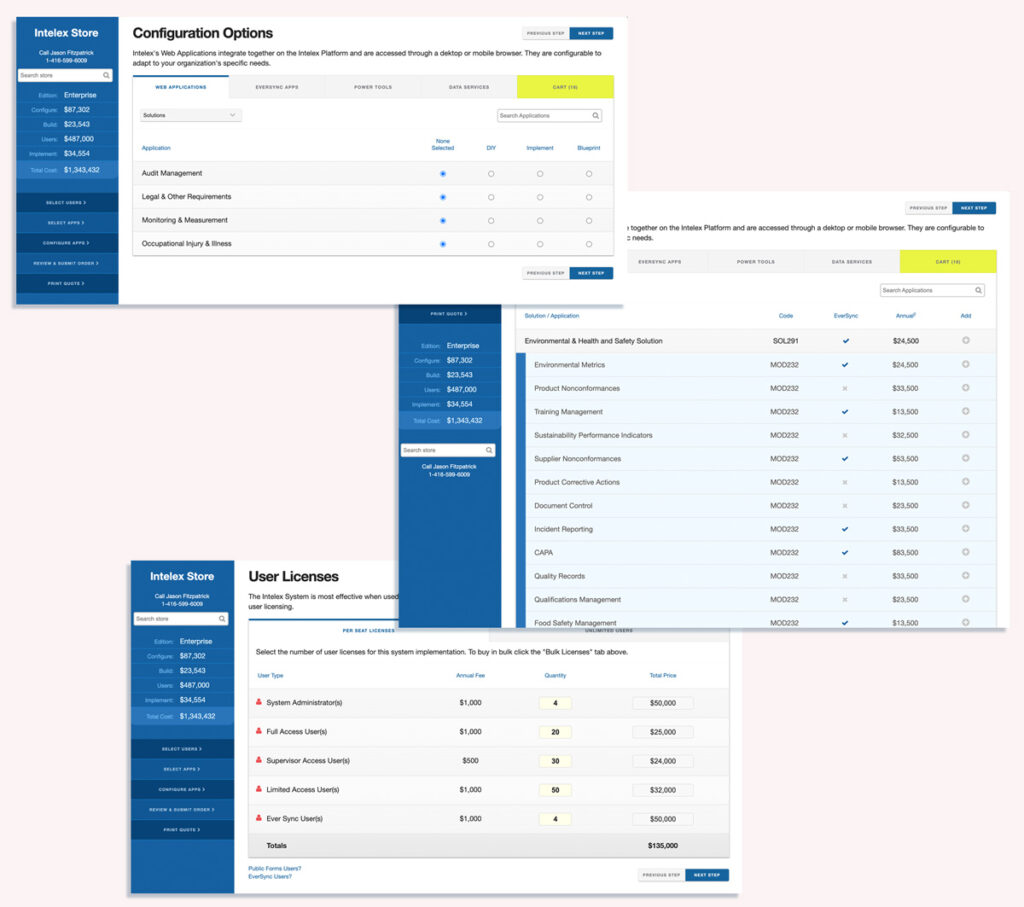Click the add icon for Document Control
The height and width of the screenshot is (907, 1024).
965,505
